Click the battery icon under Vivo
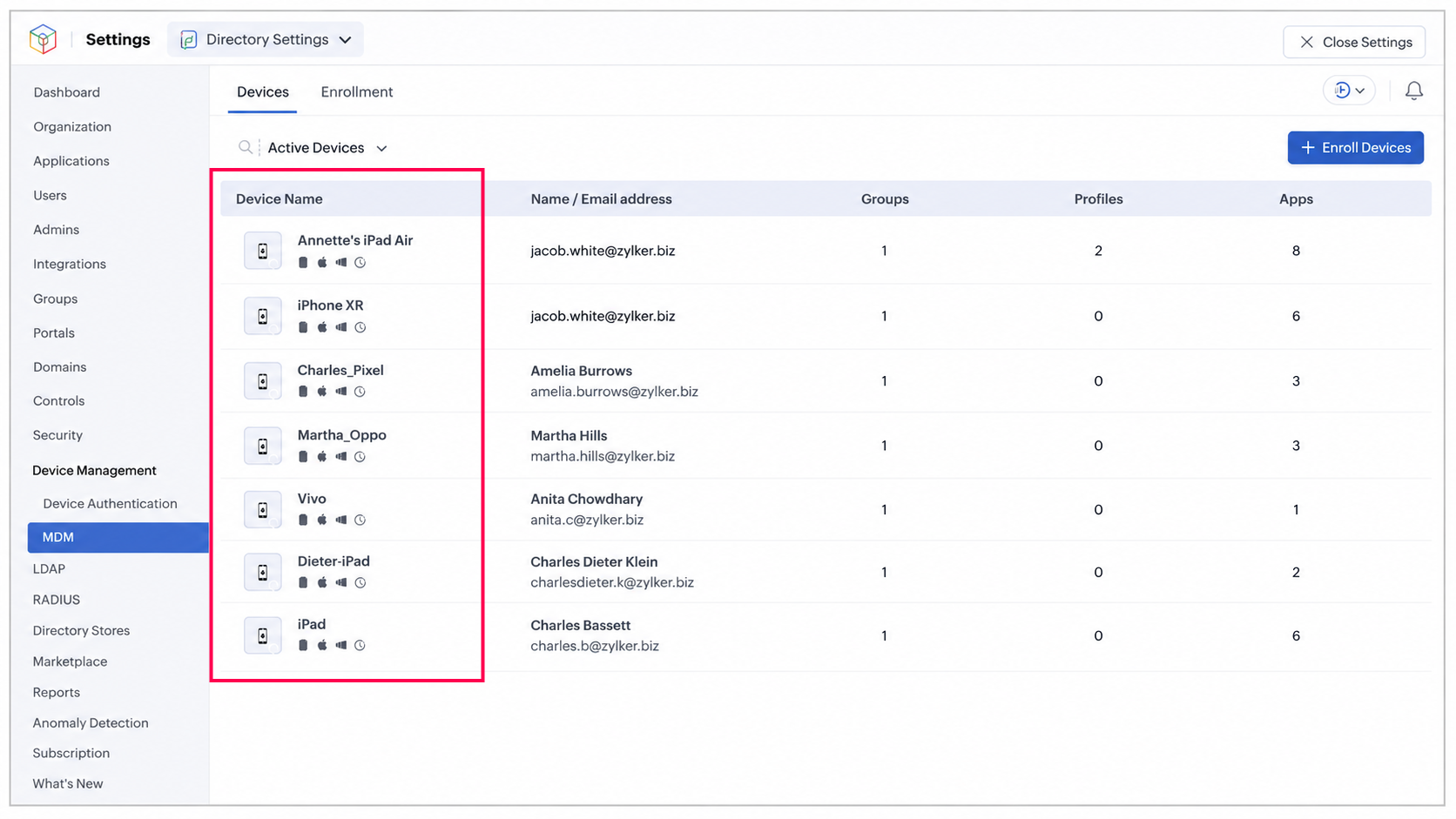The height and width of the screenshot is (819, 1456). [x=303, y=520]
